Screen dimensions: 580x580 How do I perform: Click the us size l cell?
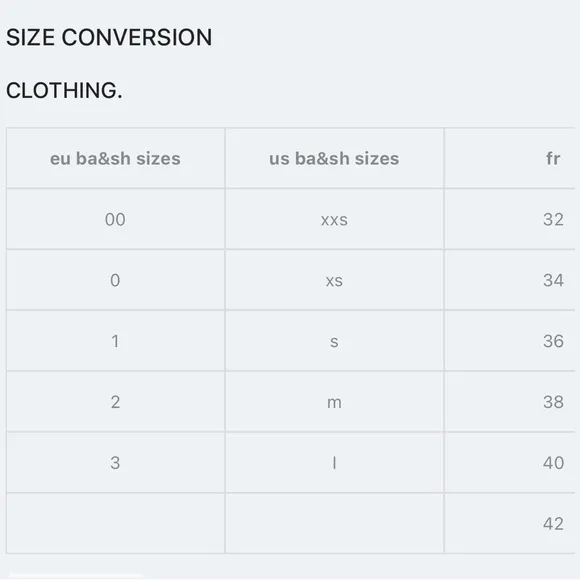[334, 463]
